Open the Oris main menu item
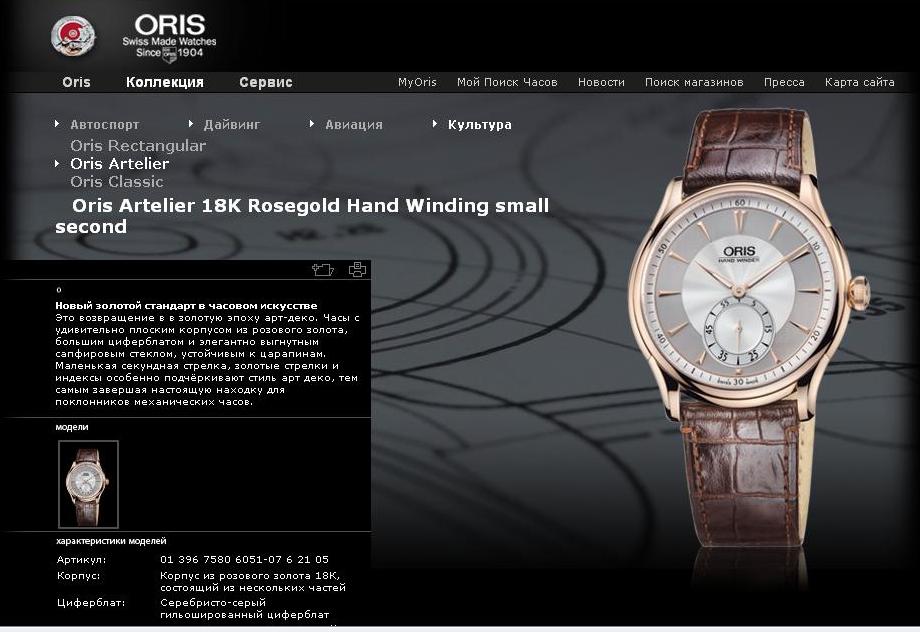The height and width of the screenshot is (632, 920). click(76, 82)
